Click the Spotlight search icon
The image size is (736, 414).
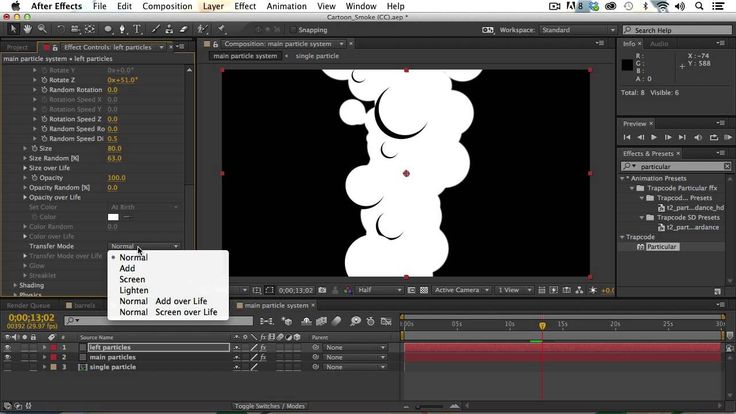pos(699,6)
